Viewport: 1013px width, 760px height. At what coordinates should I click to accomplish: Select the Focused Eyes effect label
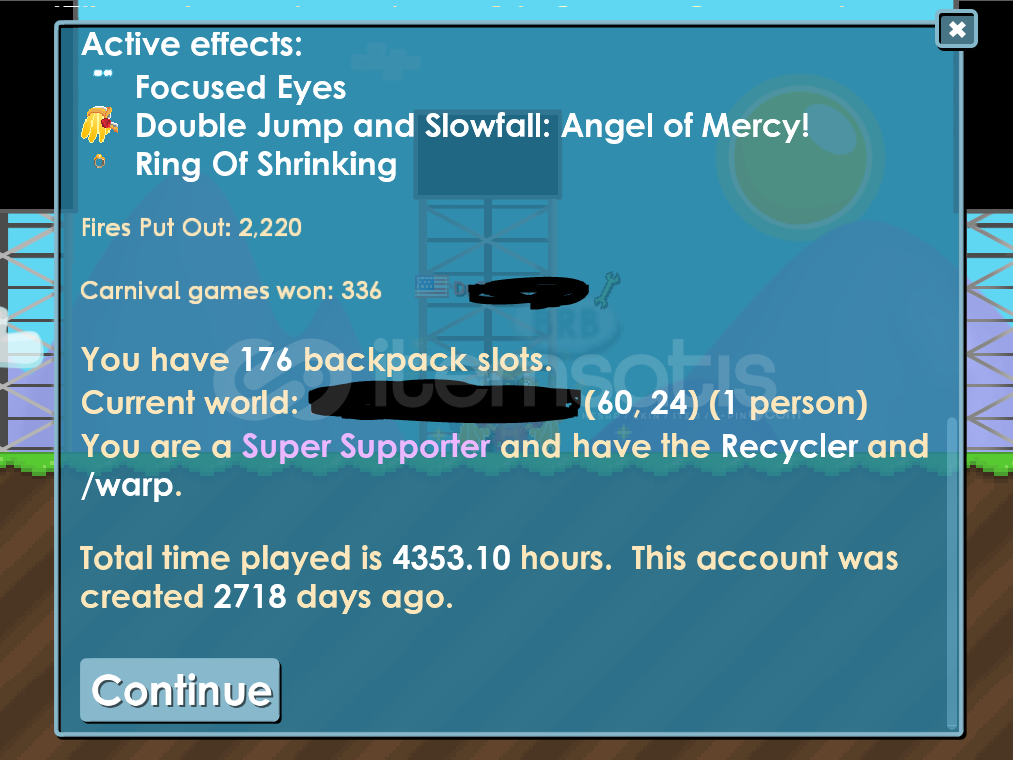(240, 87)
